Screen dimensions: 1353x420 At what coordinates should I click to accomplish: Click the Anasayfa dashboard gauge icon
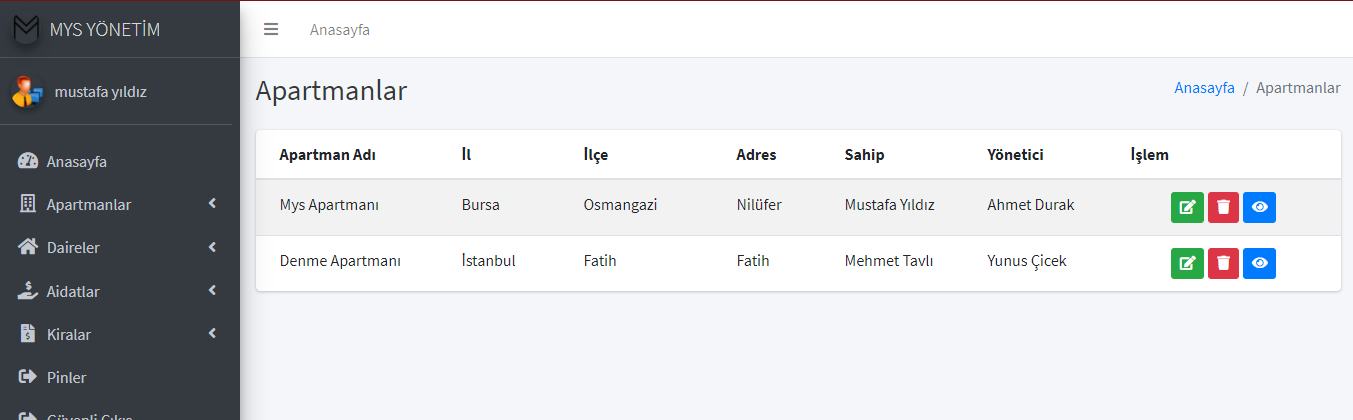coord(28,161)
